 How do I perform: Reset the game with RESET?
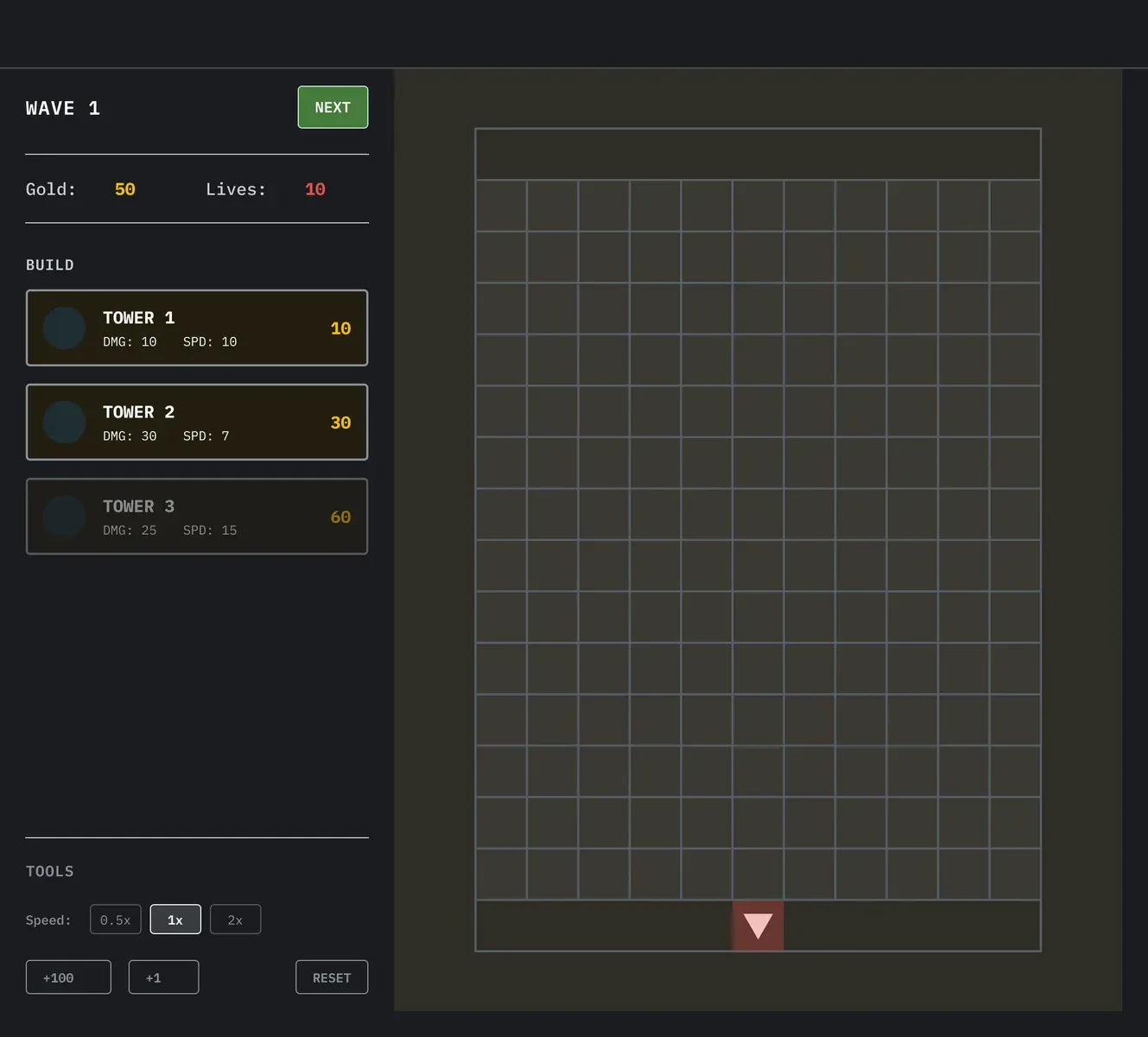point(332,977)
